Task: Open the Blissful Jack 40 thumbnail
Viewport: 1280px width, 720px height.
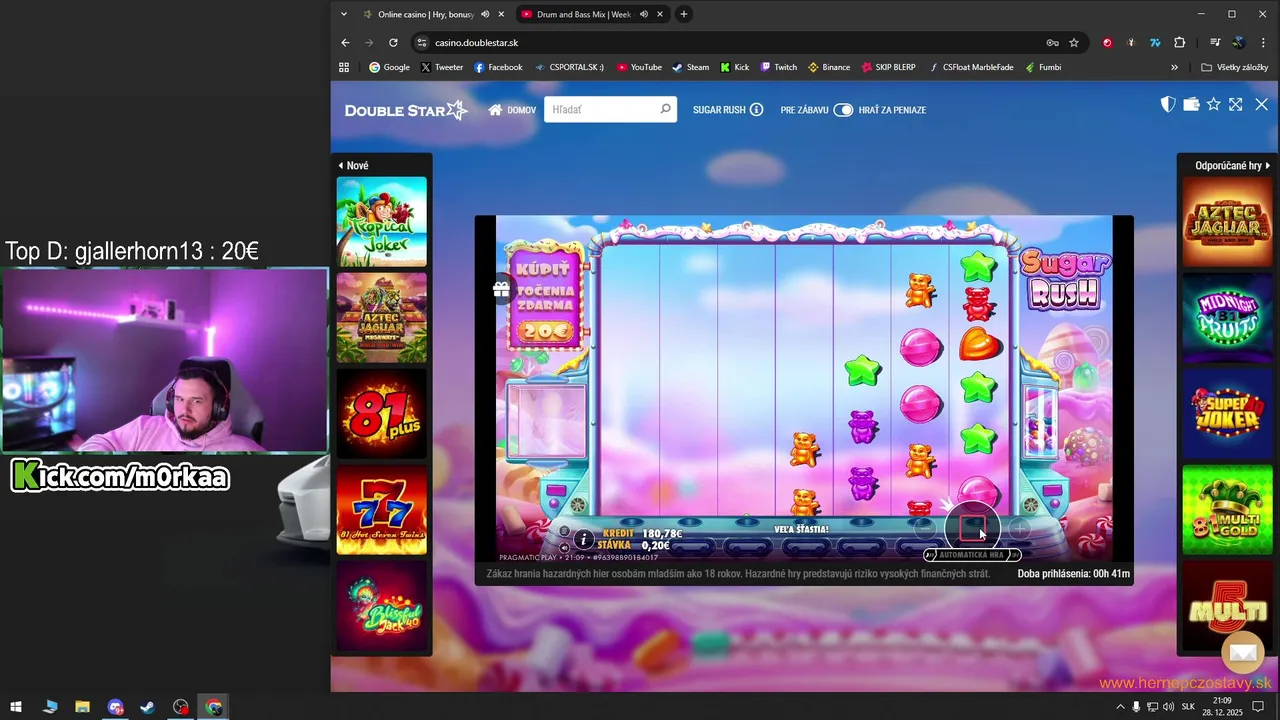Action: (x=381, y=605)
